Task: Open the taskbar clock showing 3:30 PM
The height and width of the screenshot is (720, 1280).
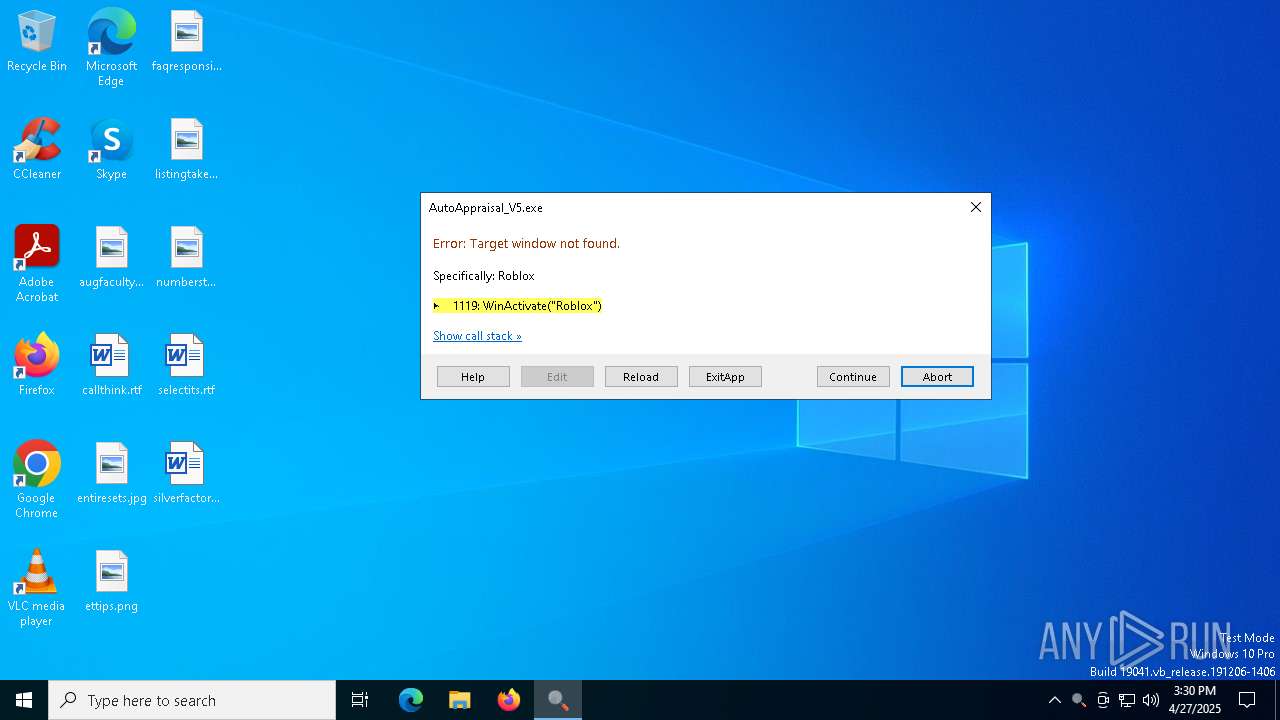Action: click(x=1195, y=700)
